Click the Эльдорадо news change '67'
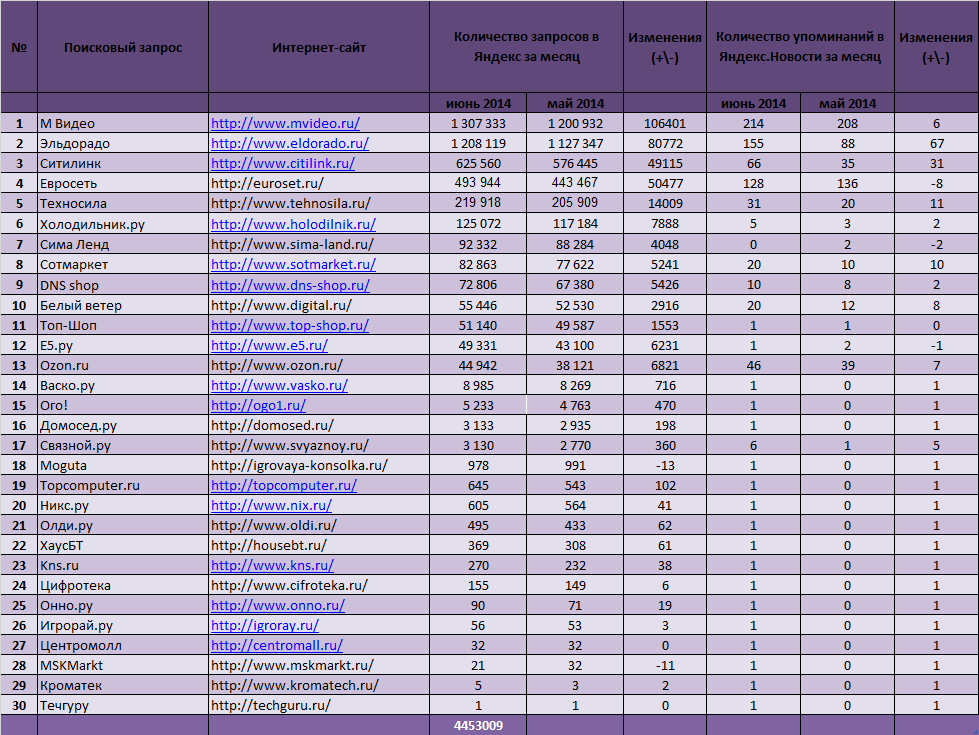Viewport: 979px width, 735px height. pos(936,144)
